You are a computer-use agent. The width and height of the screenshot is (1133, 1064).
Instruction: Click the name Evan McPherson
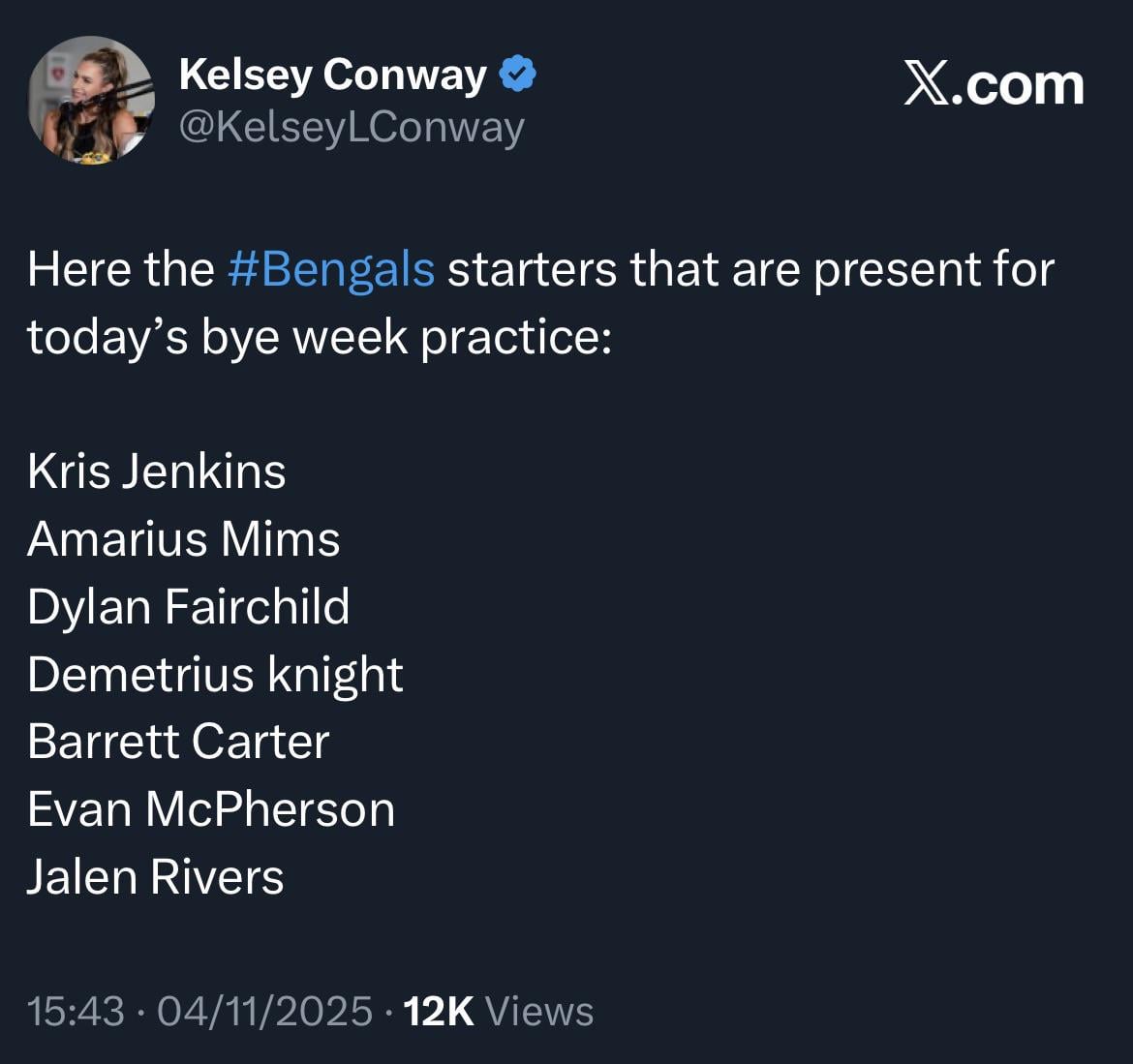click(x=211, y=809)
